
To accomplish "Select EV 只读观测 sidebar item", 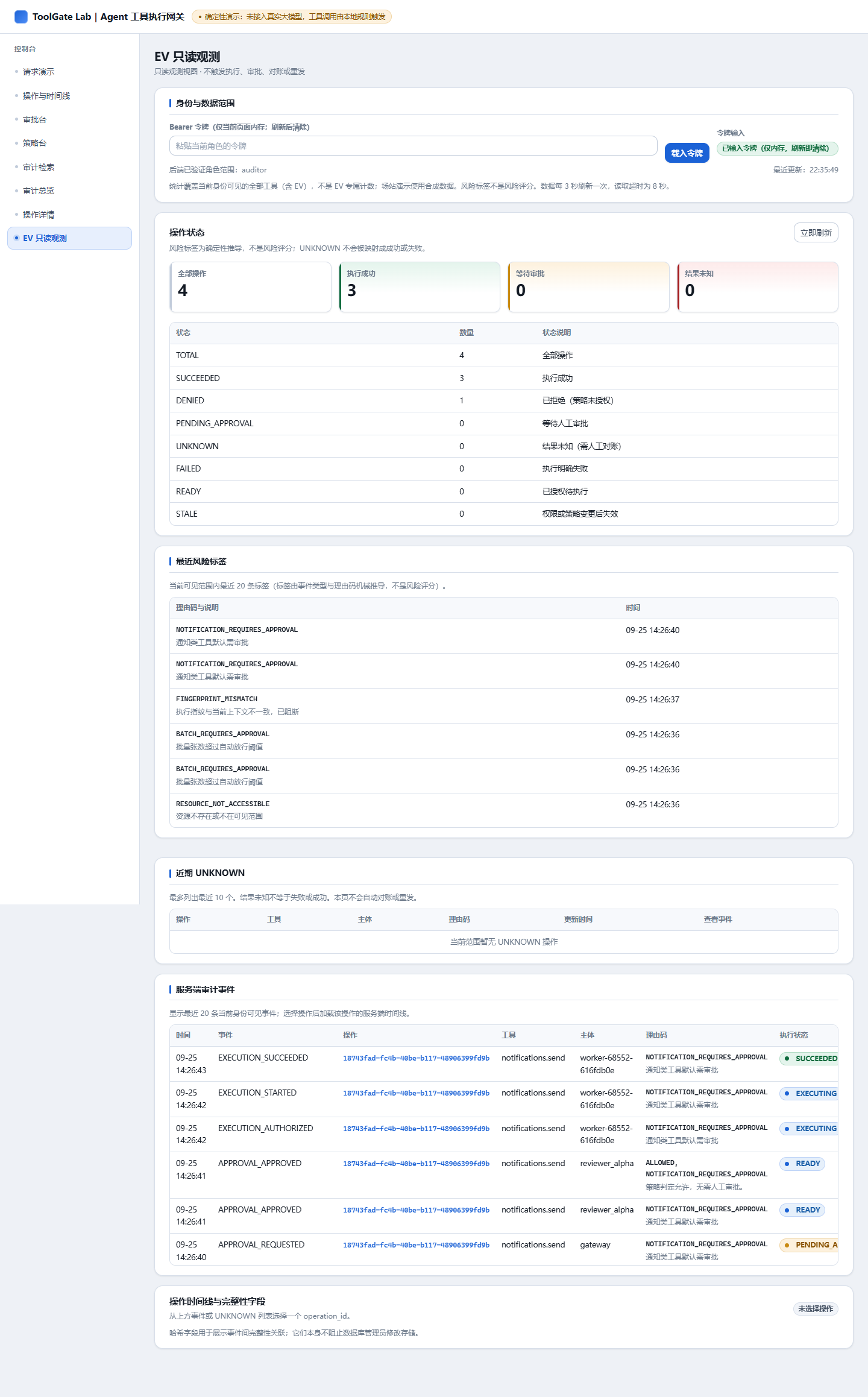I will click(x=69, y=238).
